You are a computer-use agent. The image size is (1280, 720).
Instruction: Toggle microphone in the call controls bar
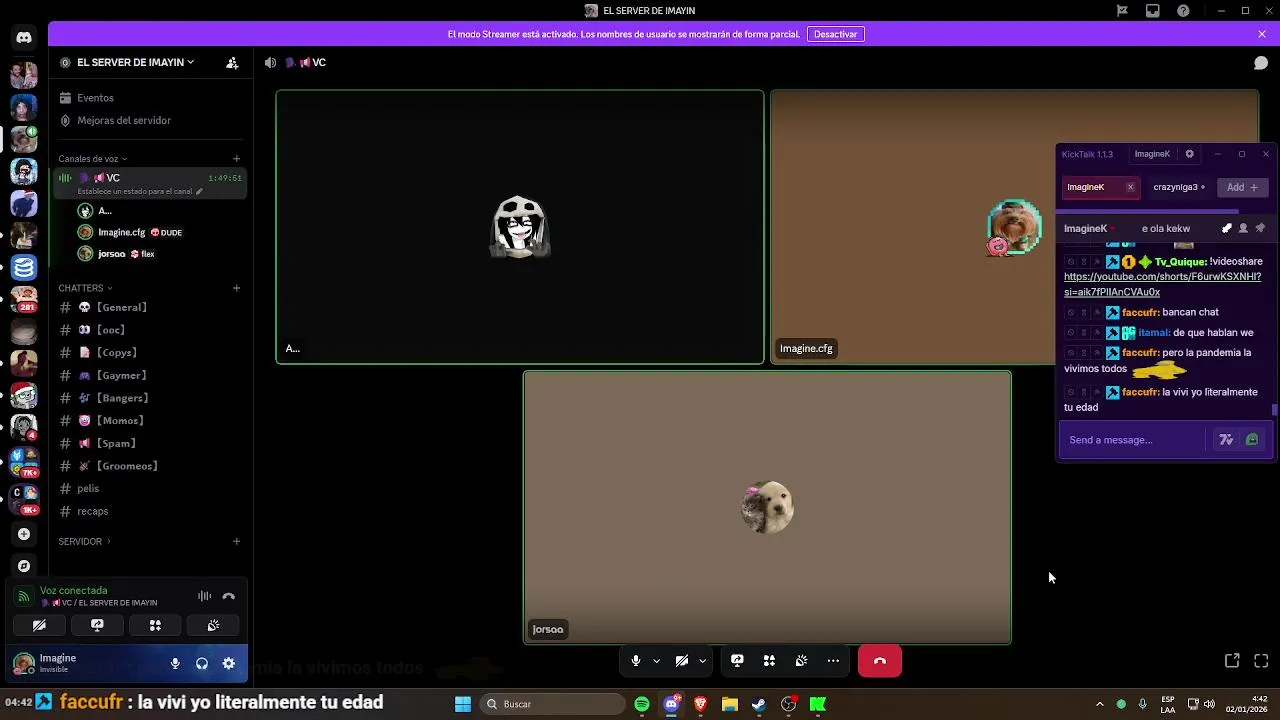pyautogui.click(x=635, y=661)
